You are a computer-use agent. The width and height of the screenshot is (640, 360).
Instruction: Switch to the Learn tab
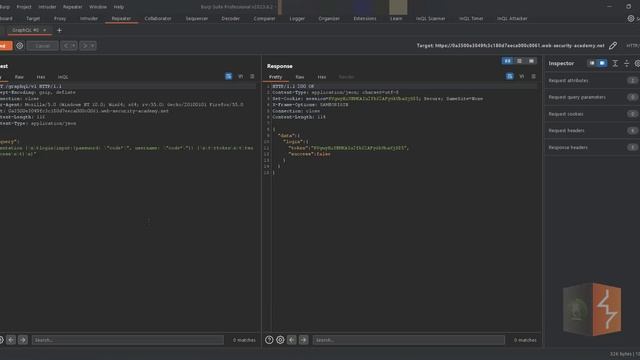[396, 18]
